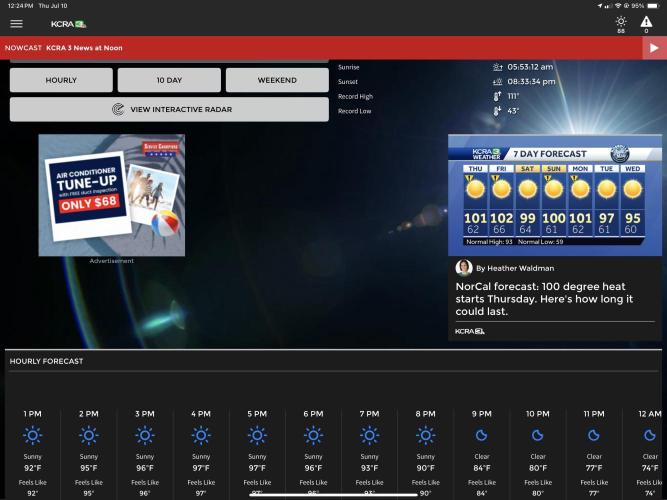
Task: Tap the 12 AM clear moon icon
Action: click(650, 435)
